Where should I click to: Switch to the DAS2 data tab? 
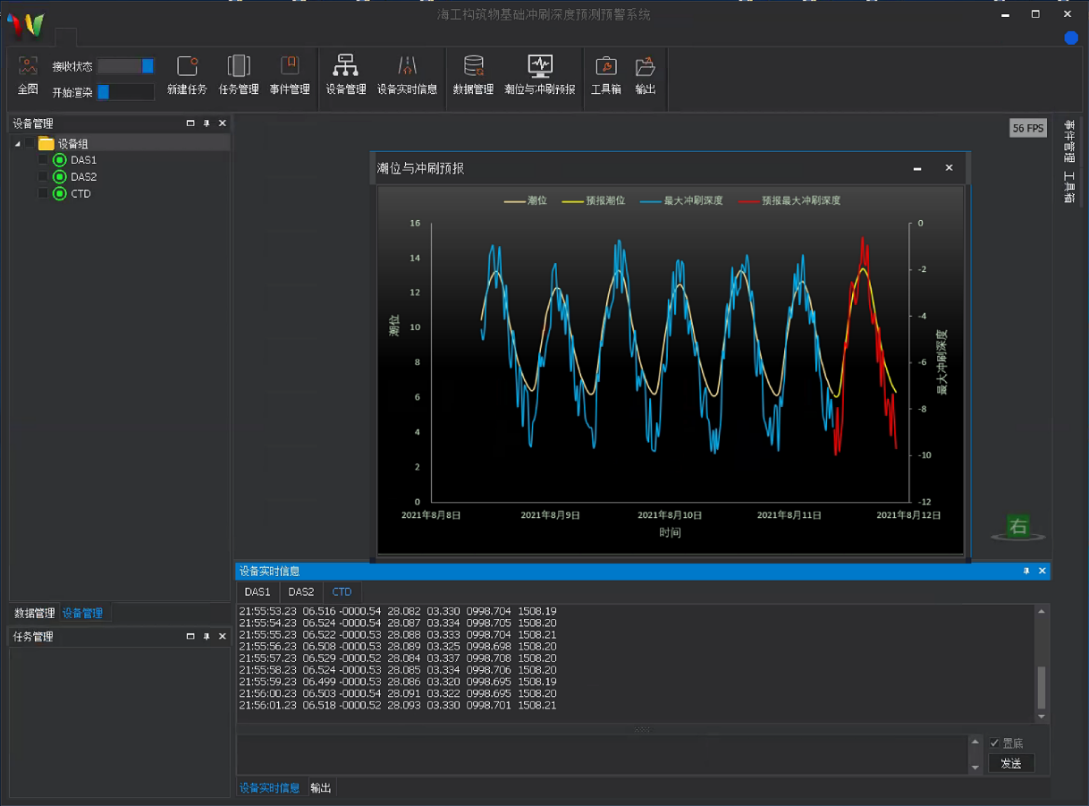[x=301, y=592]
